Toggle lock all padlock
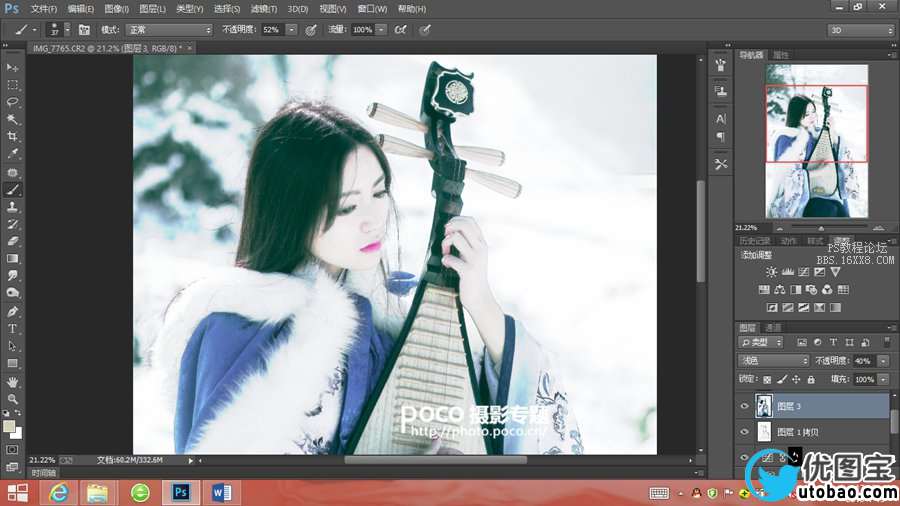This screenshot has width=900, height=506. coord(811,379)
